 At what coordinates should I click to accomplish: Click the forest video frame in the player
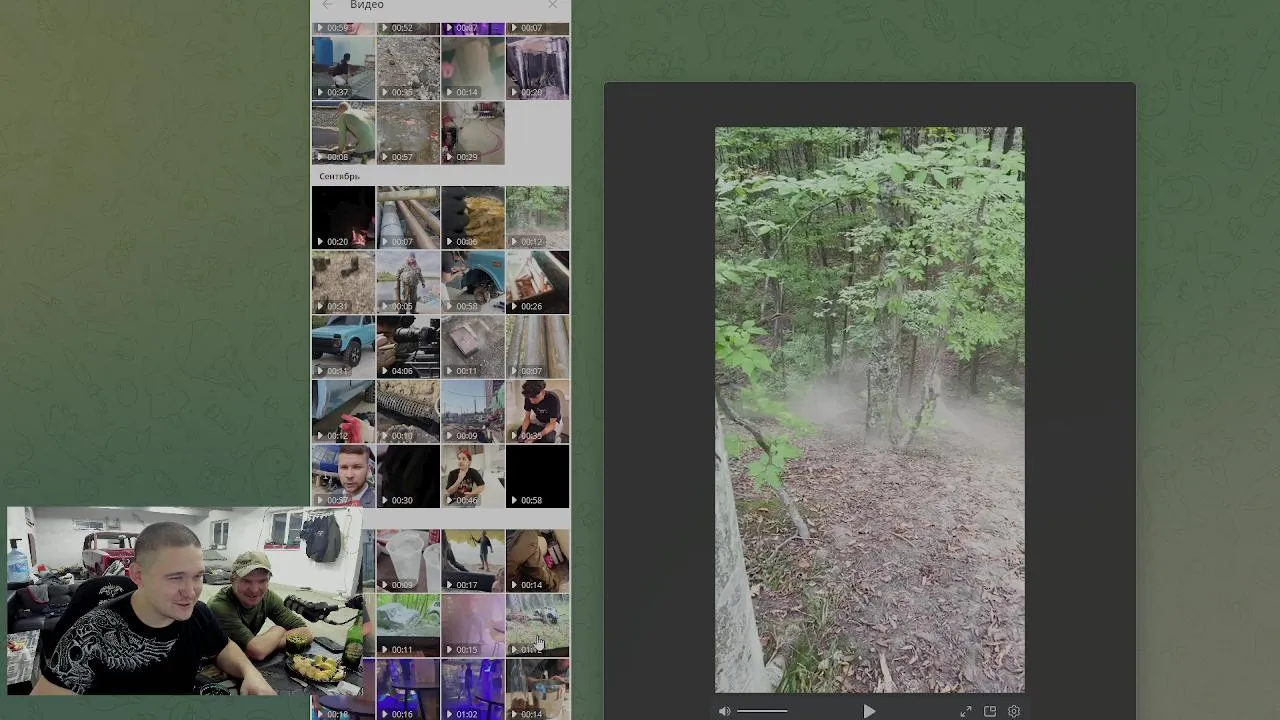pyautogui.click(x=869, y=409)
